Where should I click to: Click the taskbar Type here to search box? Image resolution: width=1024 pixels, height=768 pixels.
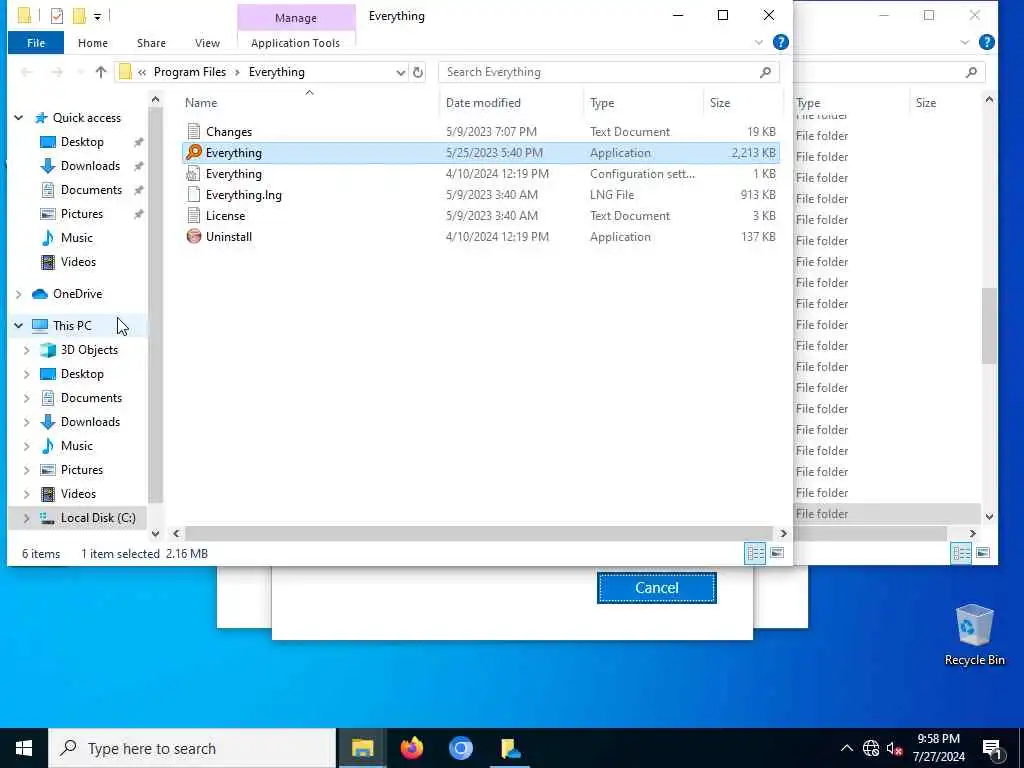(x=193, y=748)
